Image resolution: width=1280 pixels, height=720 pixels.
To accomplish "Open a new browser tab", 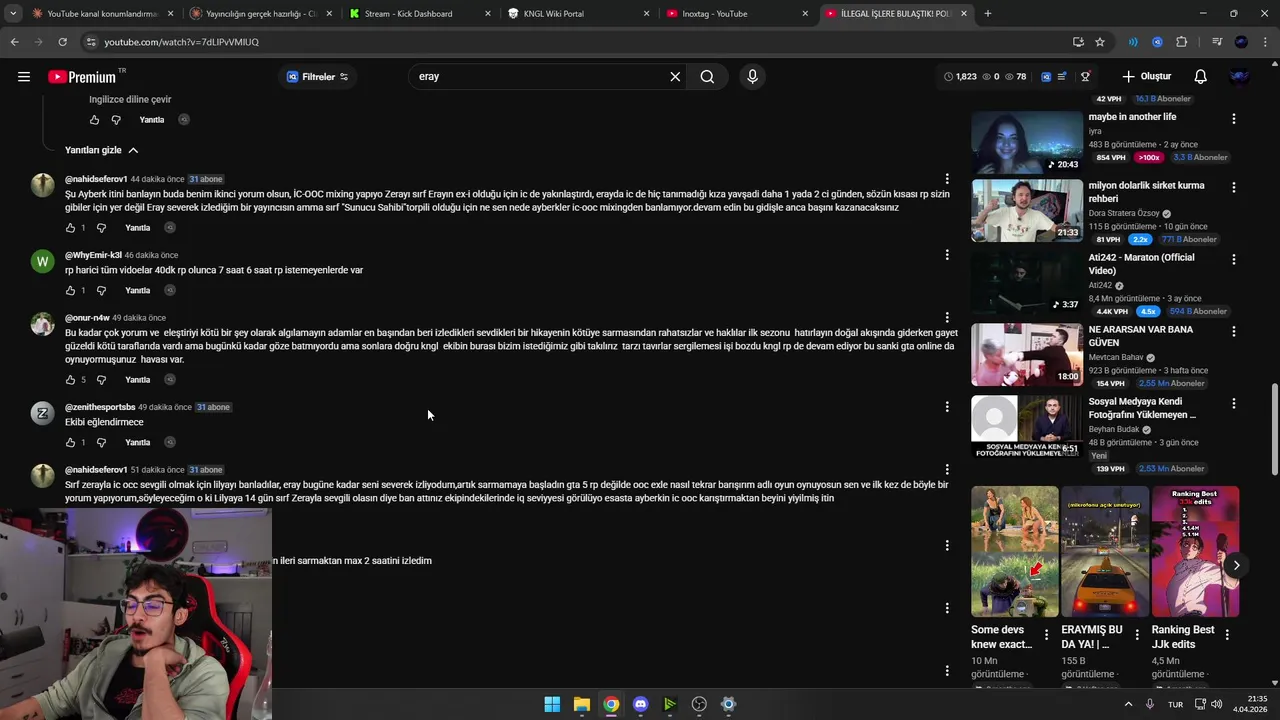I will (x=988, y=13).
